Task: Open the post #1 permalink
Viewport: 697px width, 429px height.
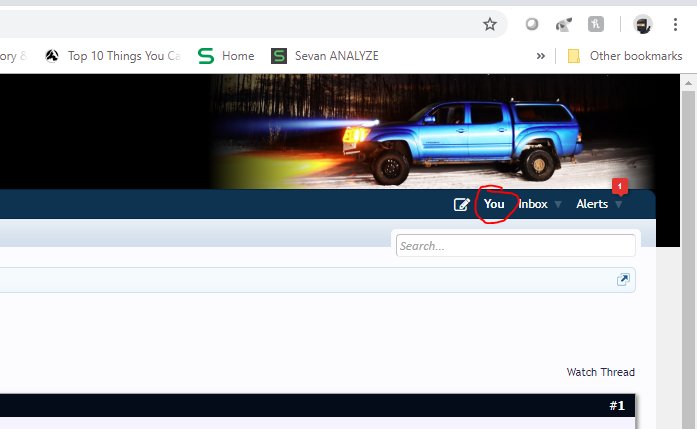Action: click(617, 405)
